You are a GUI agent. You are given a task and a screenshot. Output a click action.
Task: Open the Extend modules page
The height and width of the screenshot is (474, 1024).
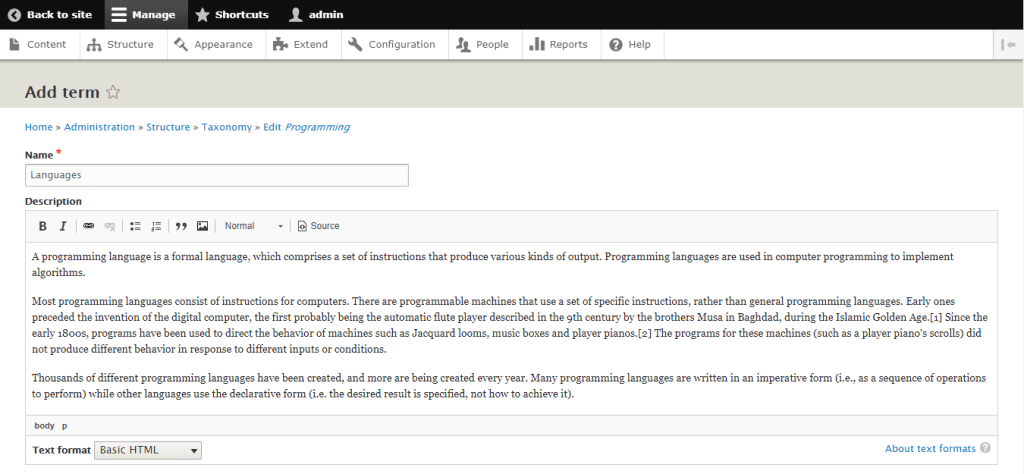pyautogui.click(x=301, y=44)
